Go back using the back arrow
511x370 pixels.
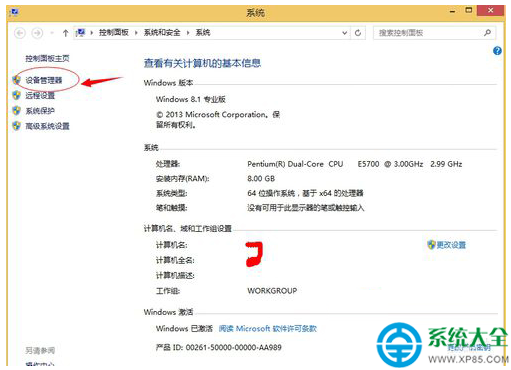tap(20, 33)
